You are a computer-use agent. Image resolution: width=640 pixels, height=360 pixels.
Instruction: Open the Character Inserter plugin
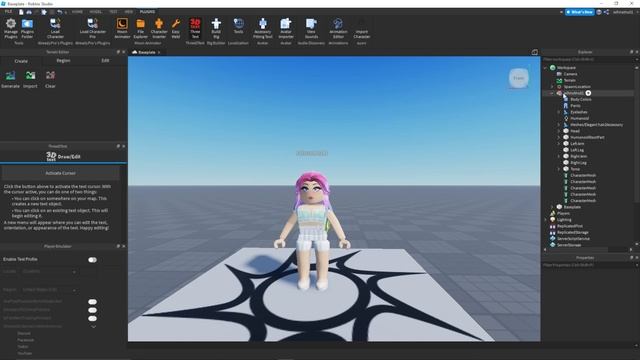(159, 28)
